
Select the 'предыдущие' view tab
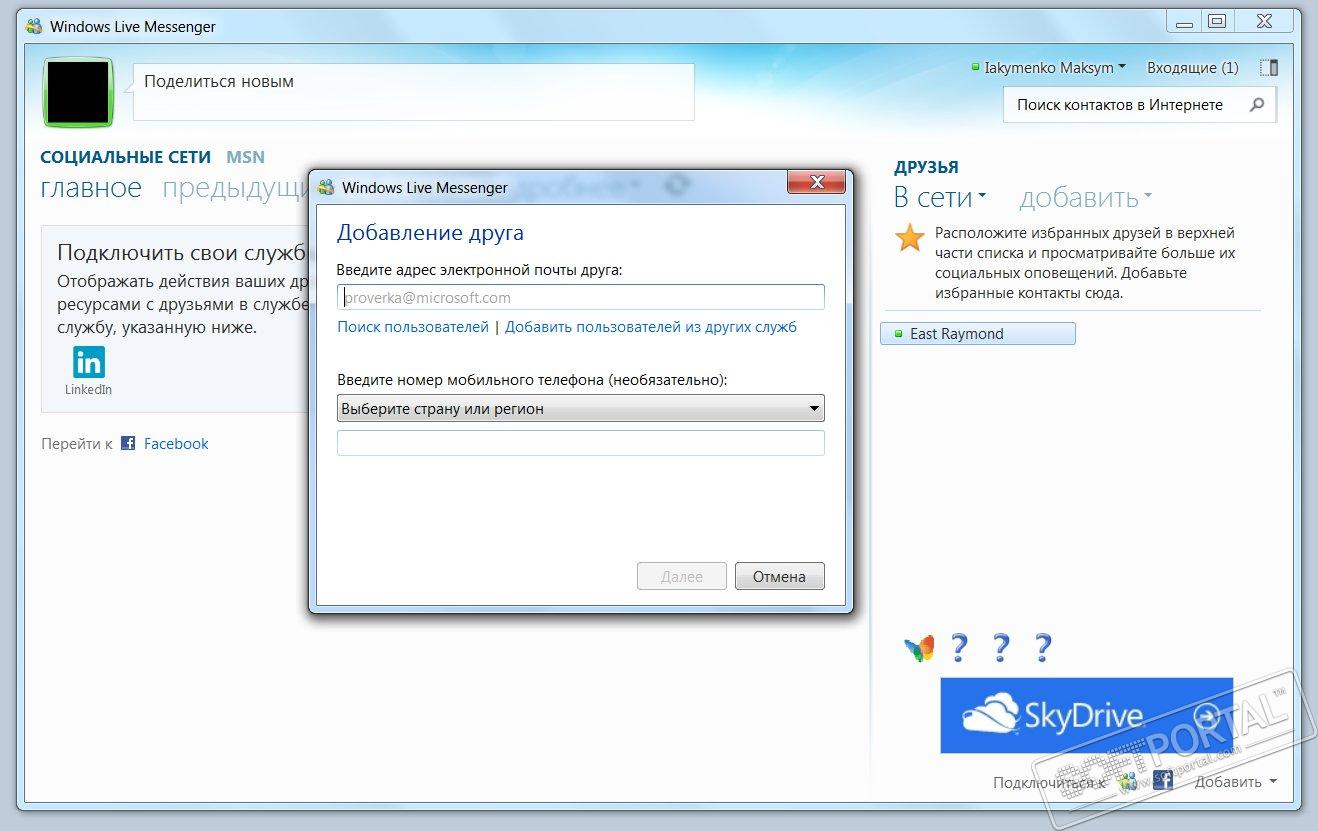tap(235, 188)
